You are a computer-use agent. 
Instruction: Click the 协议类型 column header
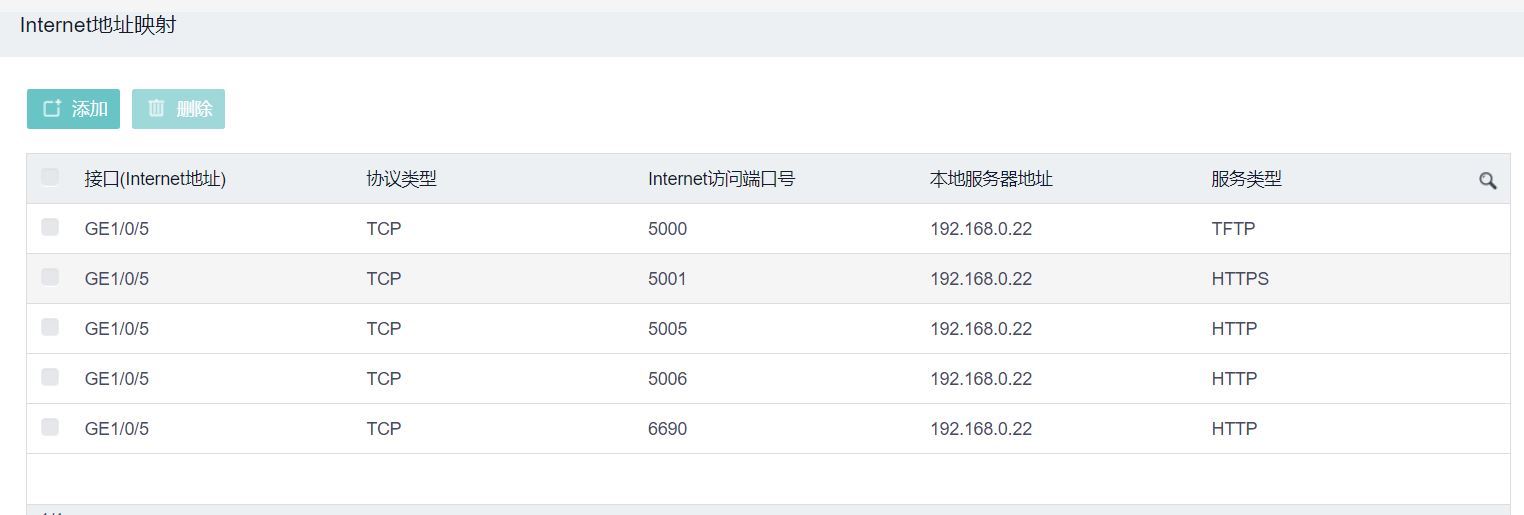tap(401, 179)
